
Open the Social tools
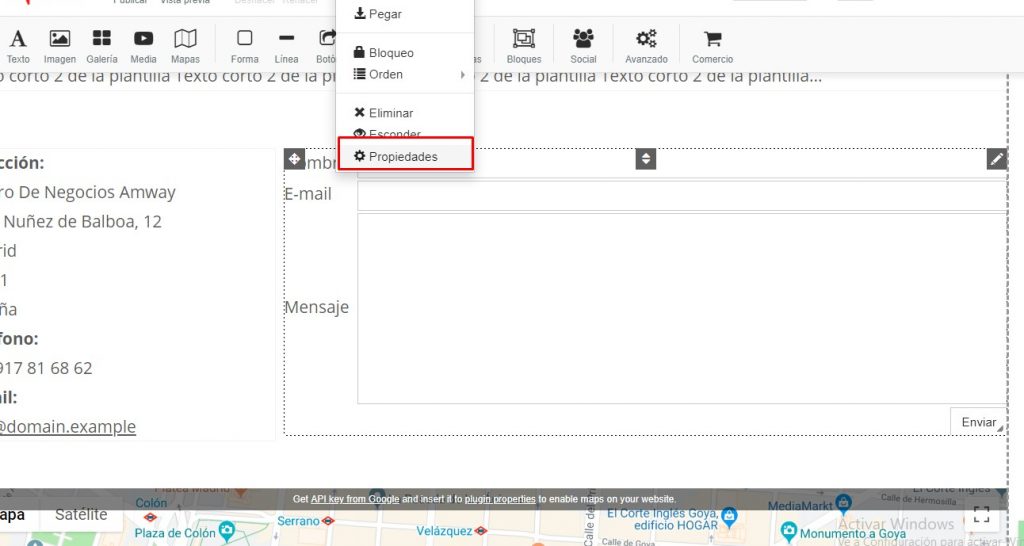(x=583, y=45)
